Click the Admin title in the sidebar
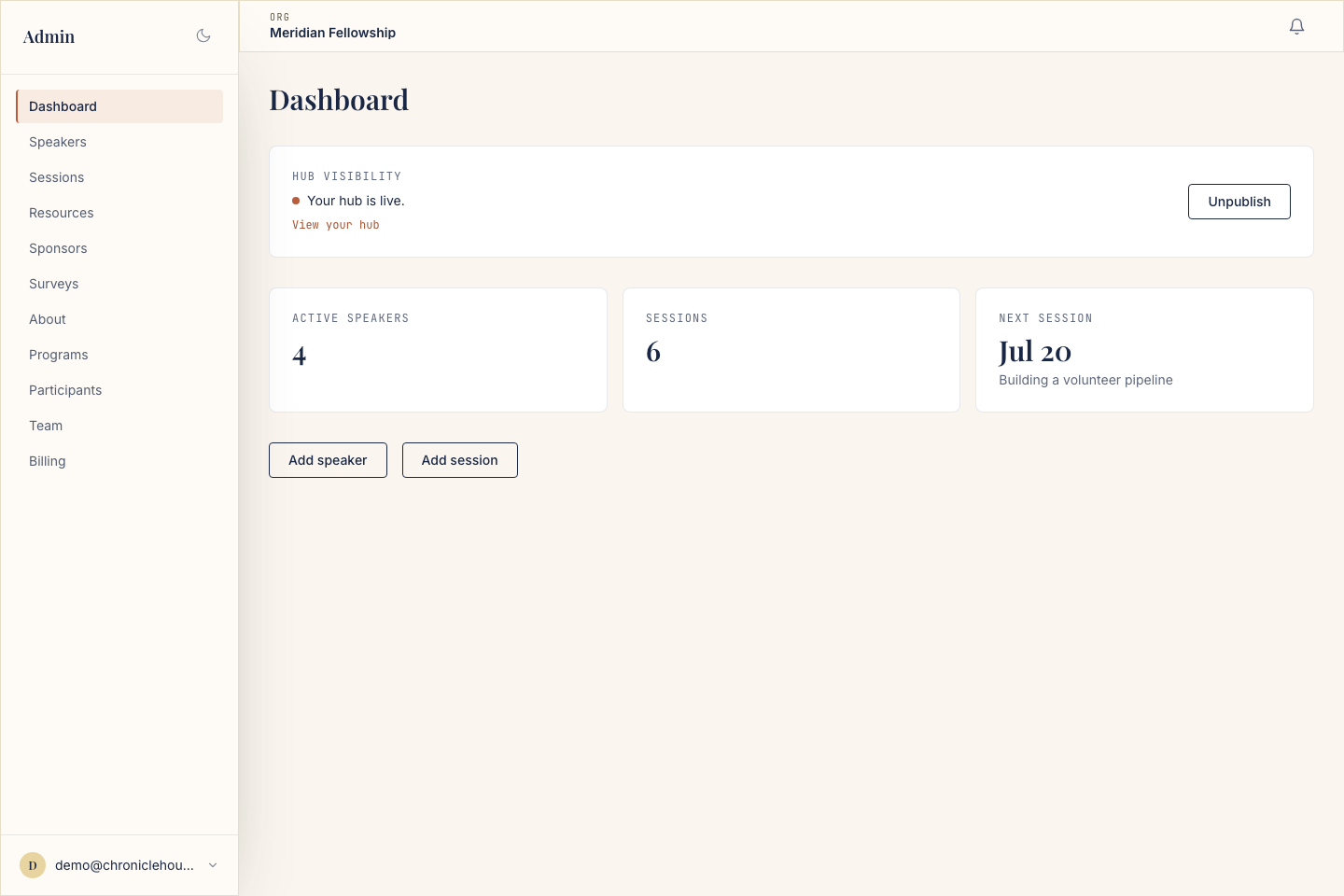1344x896 pixels. tap(49, 36)
